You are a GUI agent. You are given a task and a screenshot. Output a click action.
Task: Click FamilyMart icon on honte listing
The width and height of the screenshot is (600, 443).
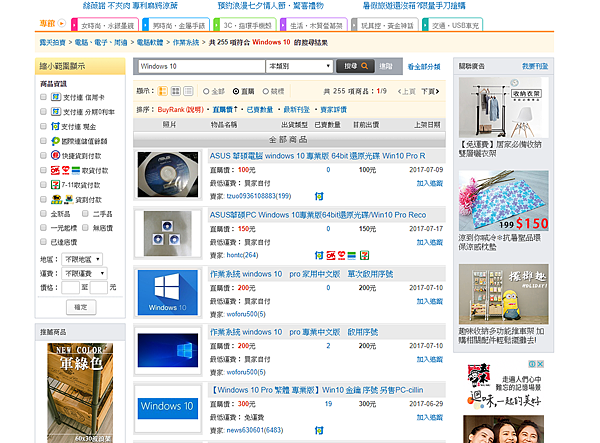(x=352, y=255)
